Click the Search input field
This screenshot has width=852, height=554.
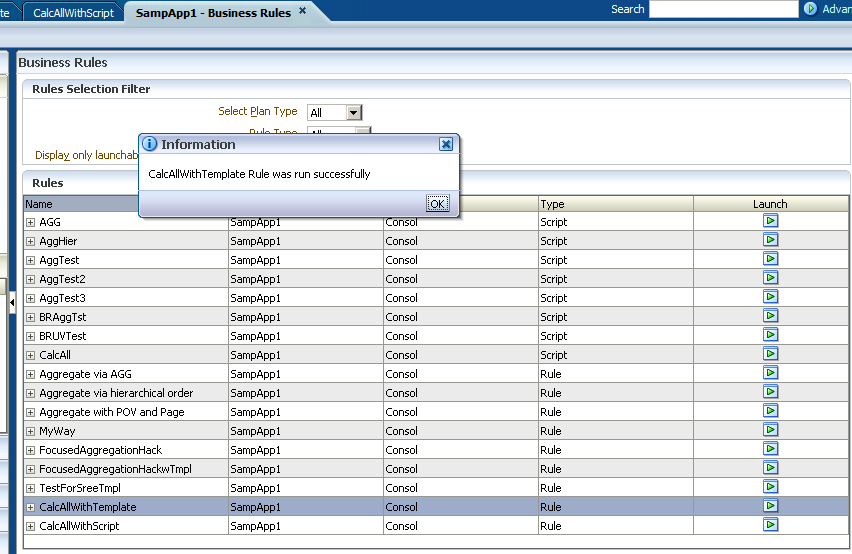tap(723, 9)
